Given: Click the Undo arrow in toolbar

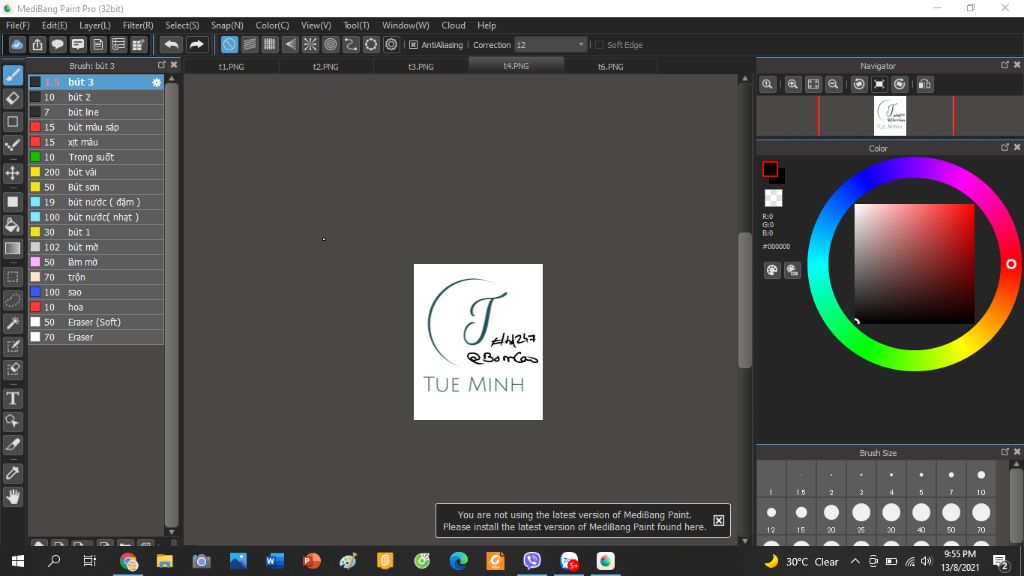Looking at the screenshot, I should [171, 44].
